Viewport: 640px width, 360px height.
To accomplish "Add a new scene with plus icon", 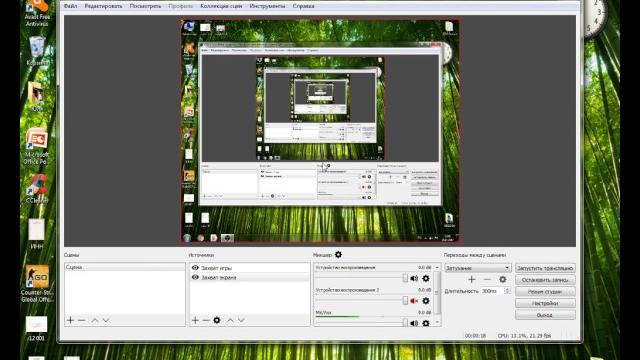I will [71, 320].
